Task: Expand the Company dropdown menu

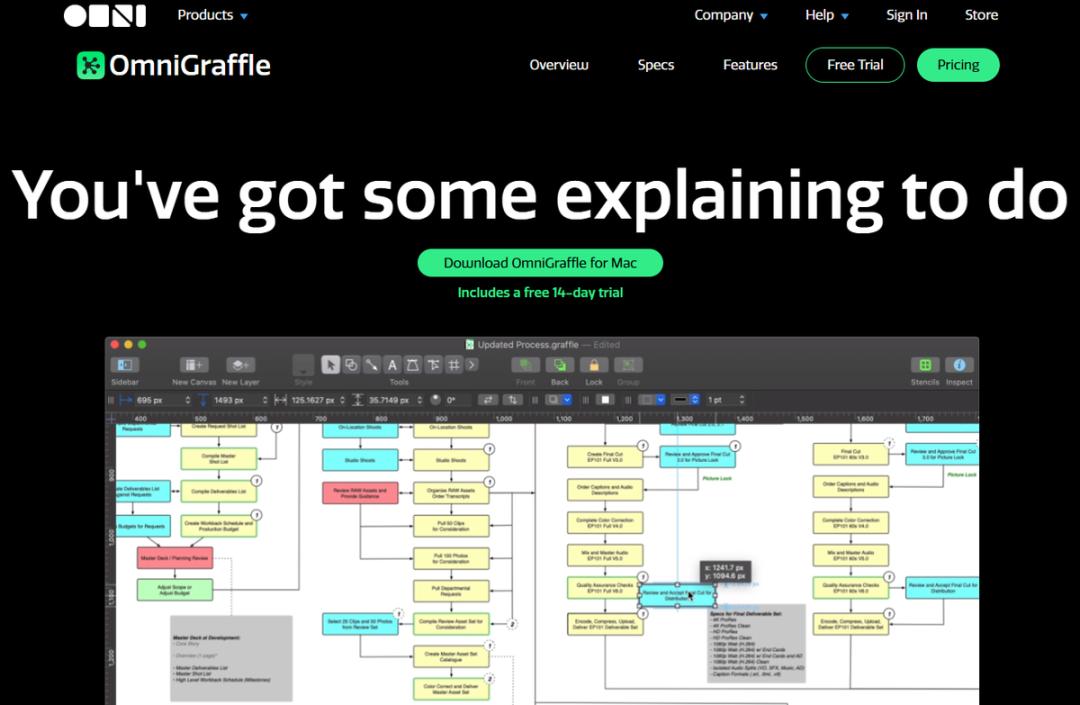Action: coord(730,15)
